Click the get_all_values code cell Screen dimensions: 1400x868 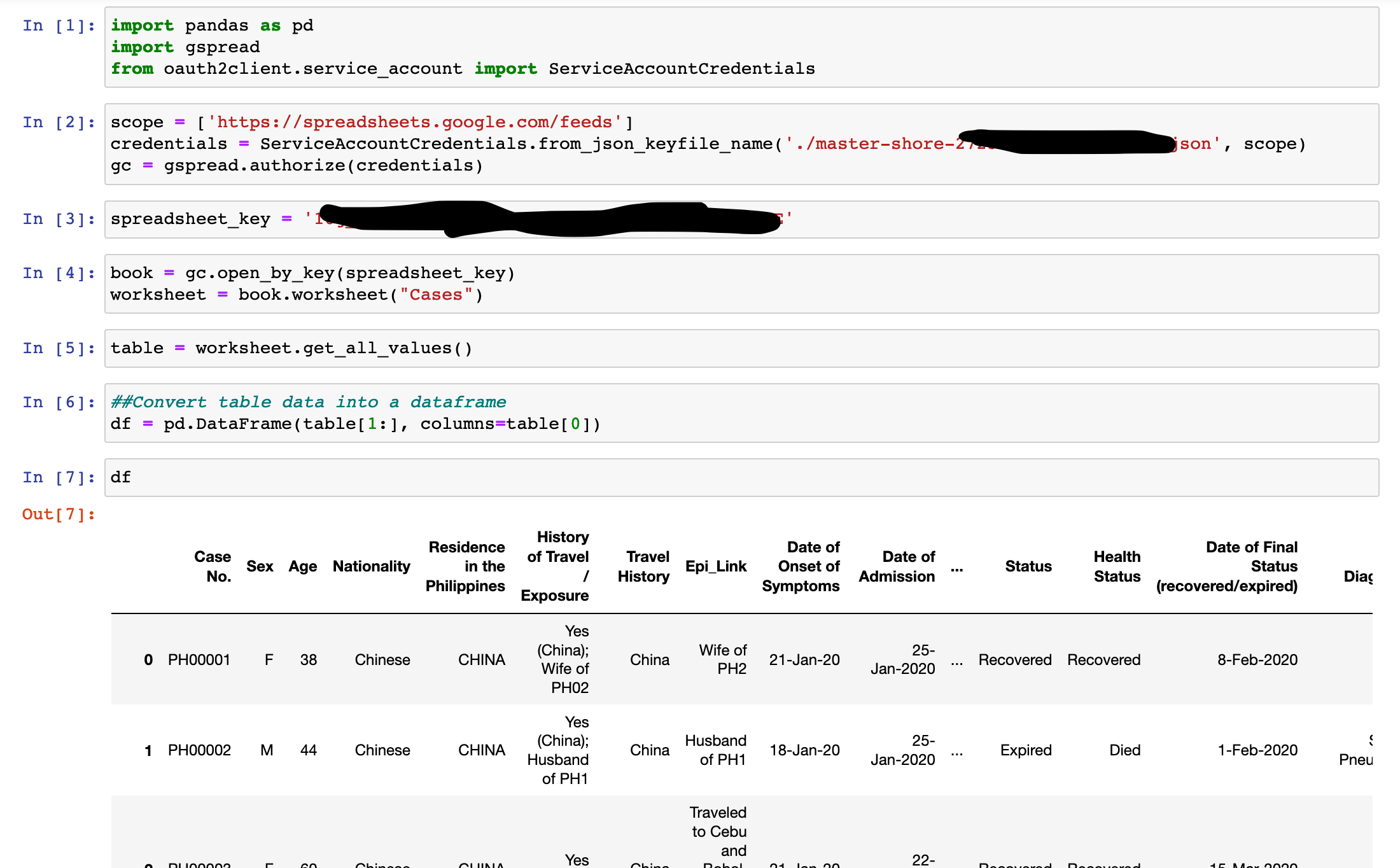pyautogui.click(x=741, y=349)
